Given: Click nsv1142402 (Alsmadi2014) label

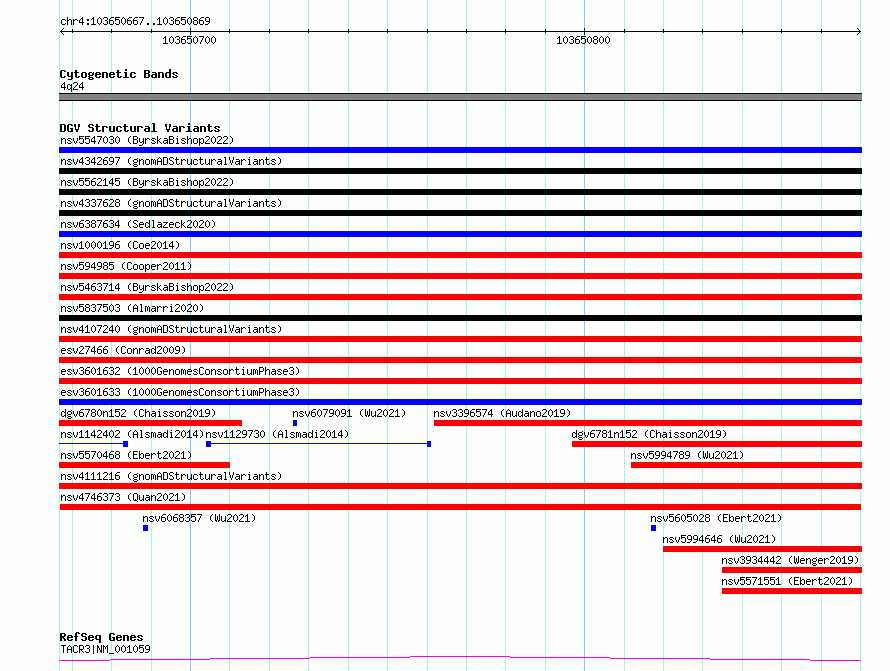Looking at the screenshot, I should 132,434.
